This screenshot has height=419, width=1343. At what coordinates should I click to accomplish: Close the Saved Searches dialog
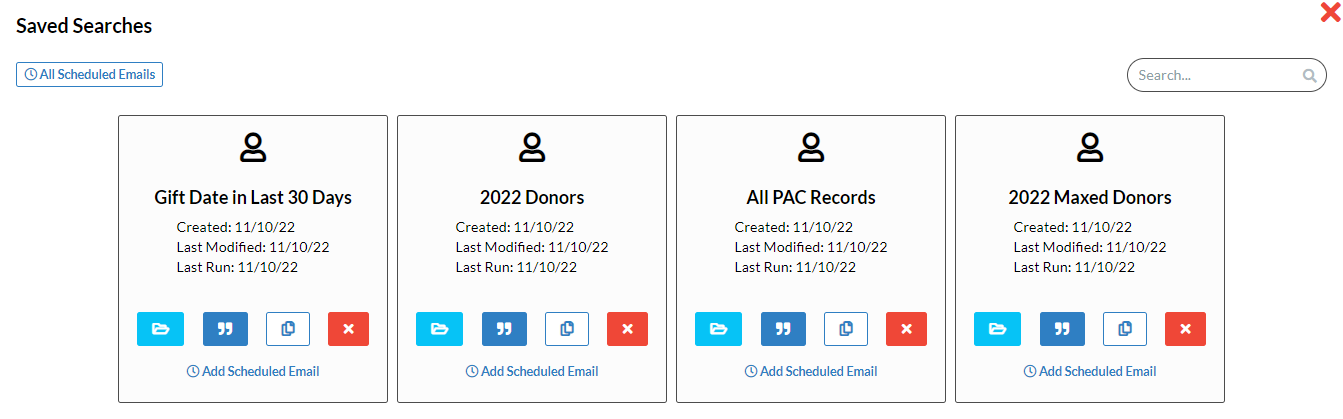click(x=1331, y=12)
